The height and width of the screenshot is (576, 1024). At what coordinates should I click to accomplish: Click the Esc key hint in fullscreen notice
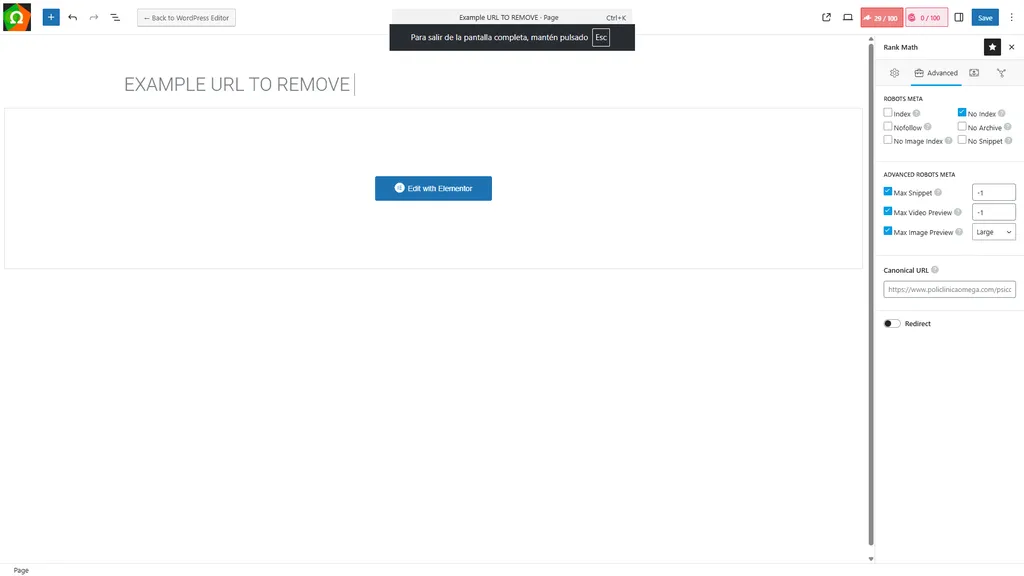(x=601, y=37)
